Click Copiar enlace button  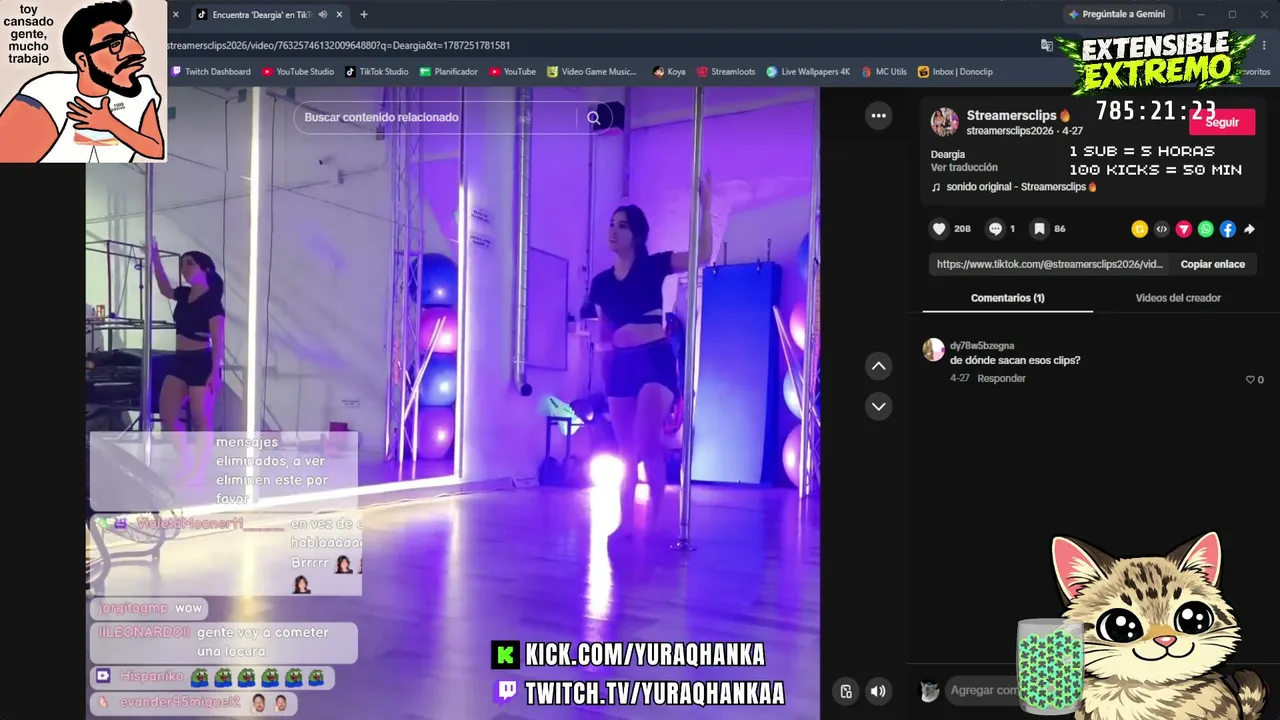point(1213,264)
